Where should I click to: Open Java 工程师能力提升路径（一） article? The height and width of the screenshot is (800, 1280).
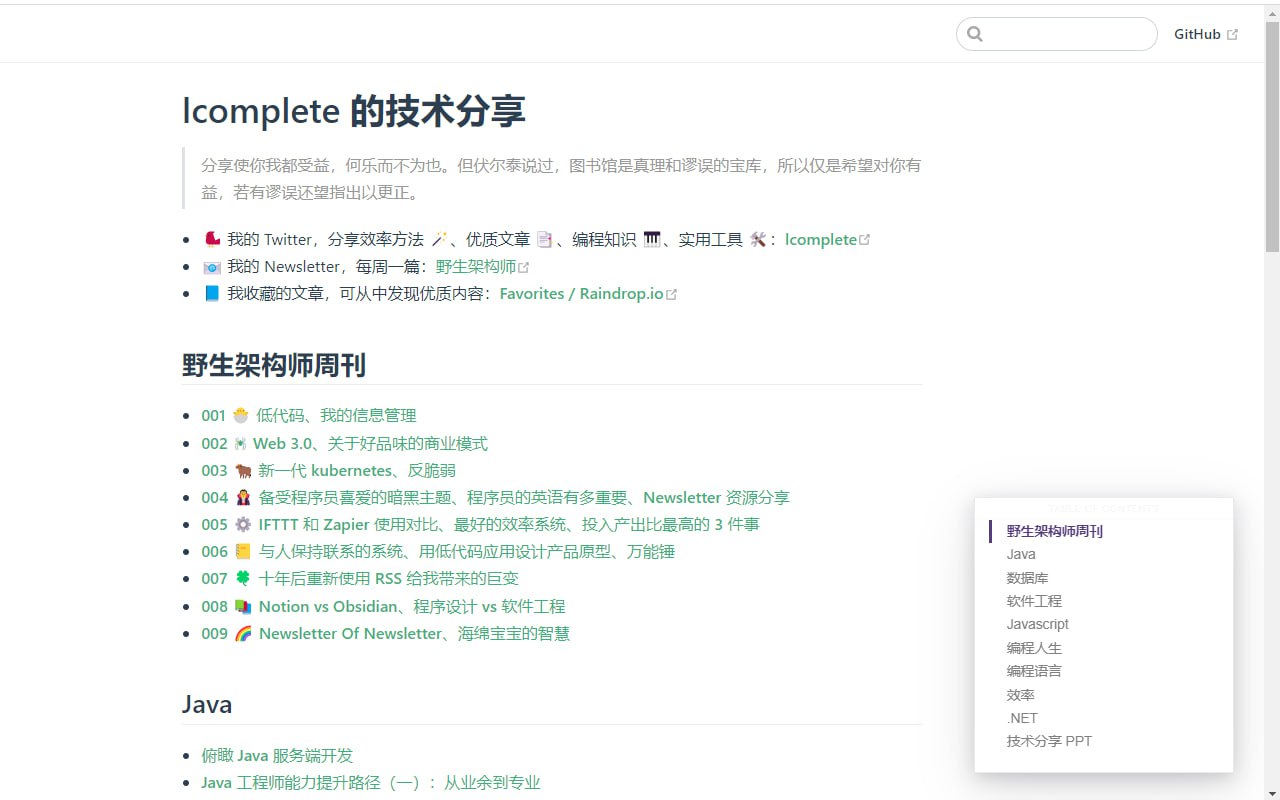click(371, 782)
